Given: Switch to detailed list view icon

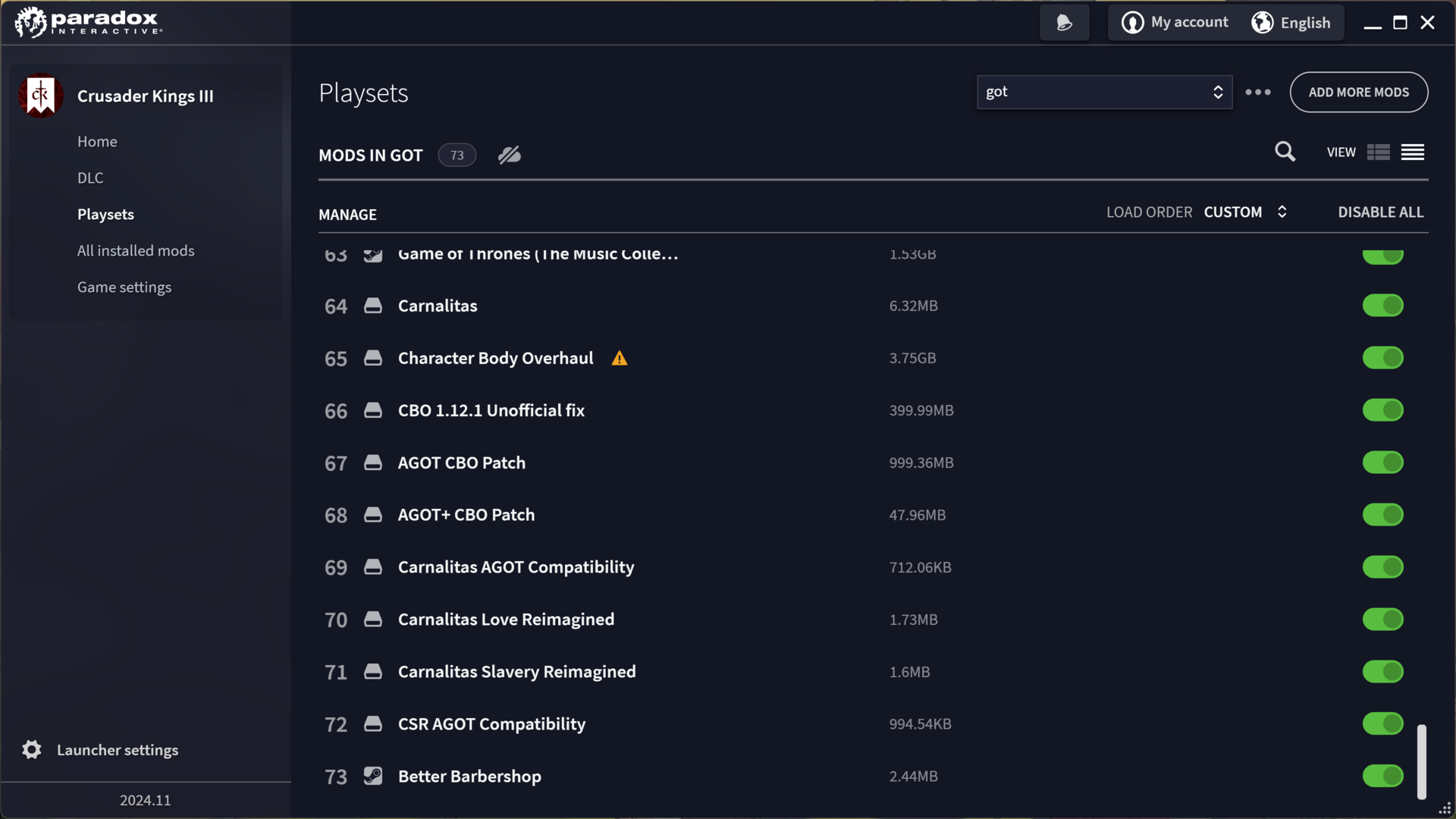Looking at the screenshot, I should 1378,152.
